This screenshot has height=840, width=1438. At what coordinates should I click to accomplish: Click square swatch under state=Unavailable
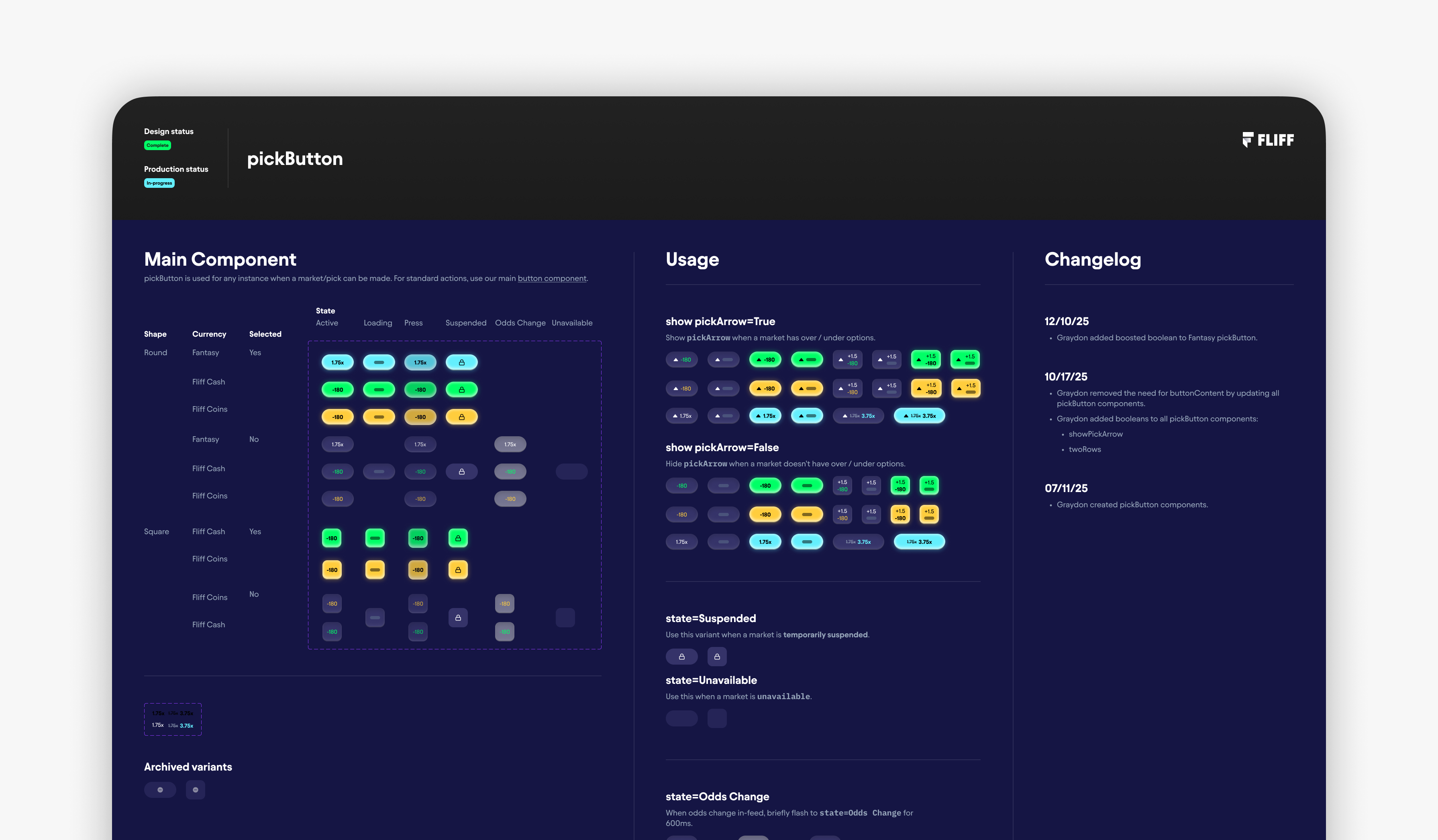tap(717, 718)
